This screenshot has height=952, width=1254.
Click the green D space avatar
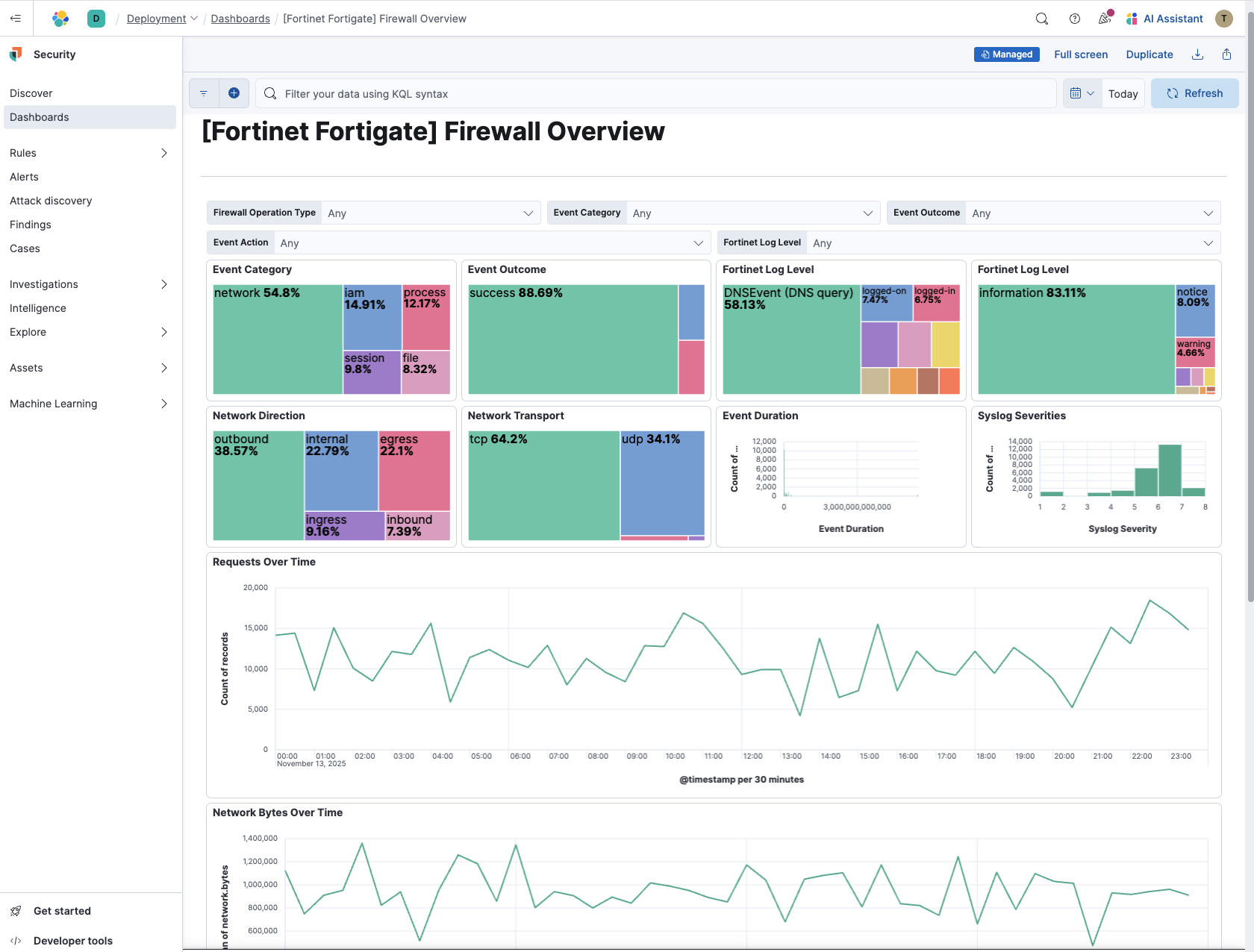coord(96,19)
